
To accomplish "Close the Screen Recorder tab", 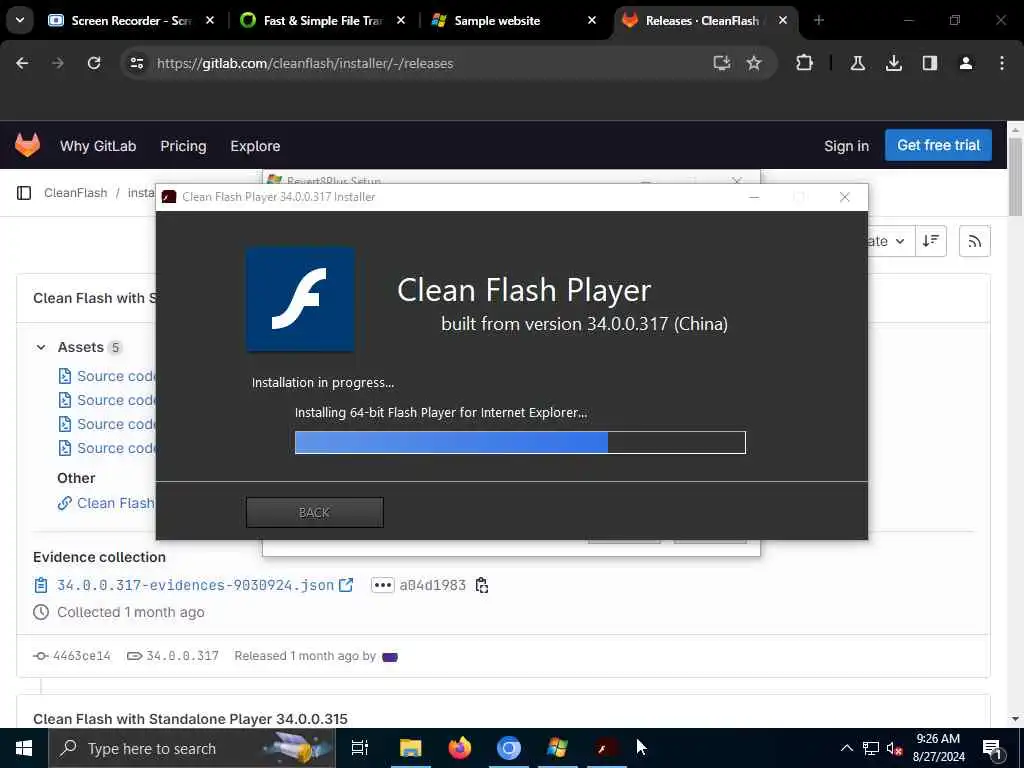I will click(210, 20).
